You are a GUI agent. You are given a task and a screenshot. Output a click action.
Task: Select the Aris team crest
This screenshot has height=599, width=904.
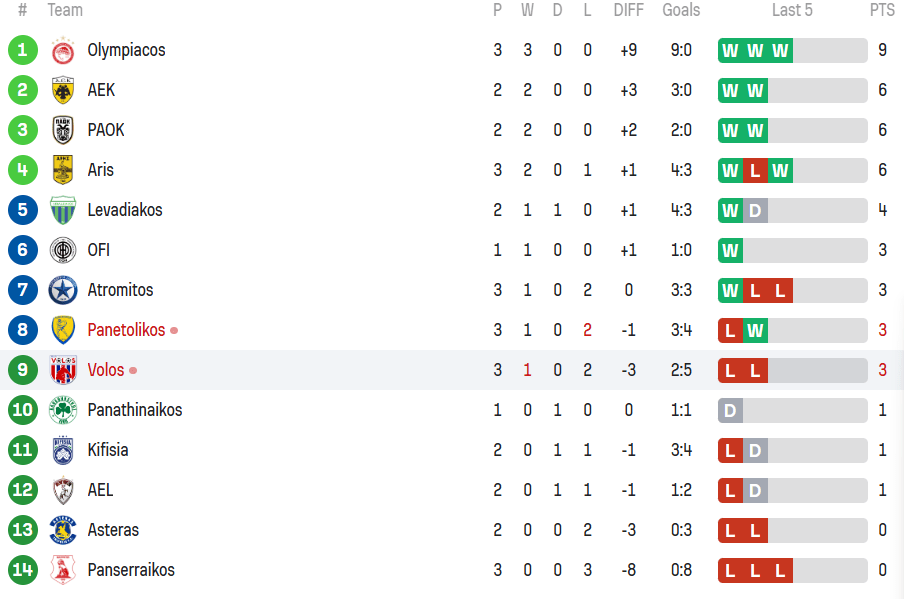point(63,170)
